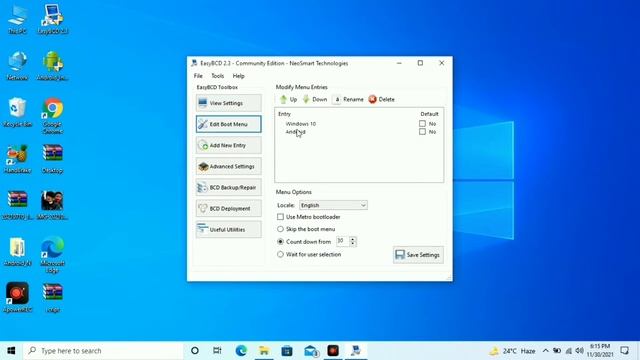Open the Help menu
This screenshot has height=360, width=640.
point(238,76)
